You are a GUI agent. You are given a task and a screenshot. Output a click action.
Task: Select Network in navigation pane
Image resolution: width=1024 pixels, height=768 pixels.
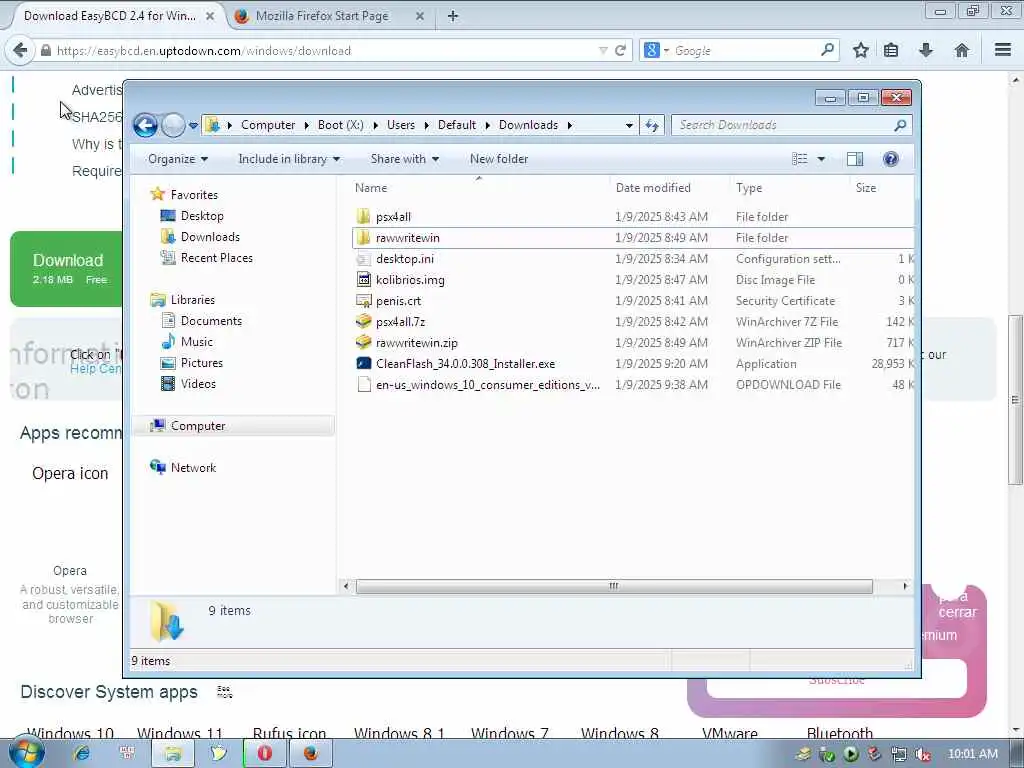[183, 468]
